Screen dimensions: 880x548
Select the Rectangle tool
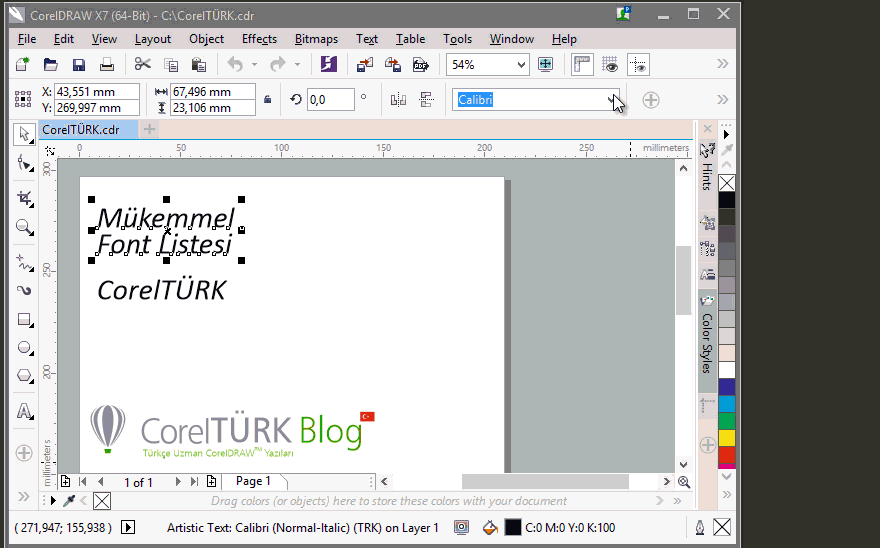point(24,319)
